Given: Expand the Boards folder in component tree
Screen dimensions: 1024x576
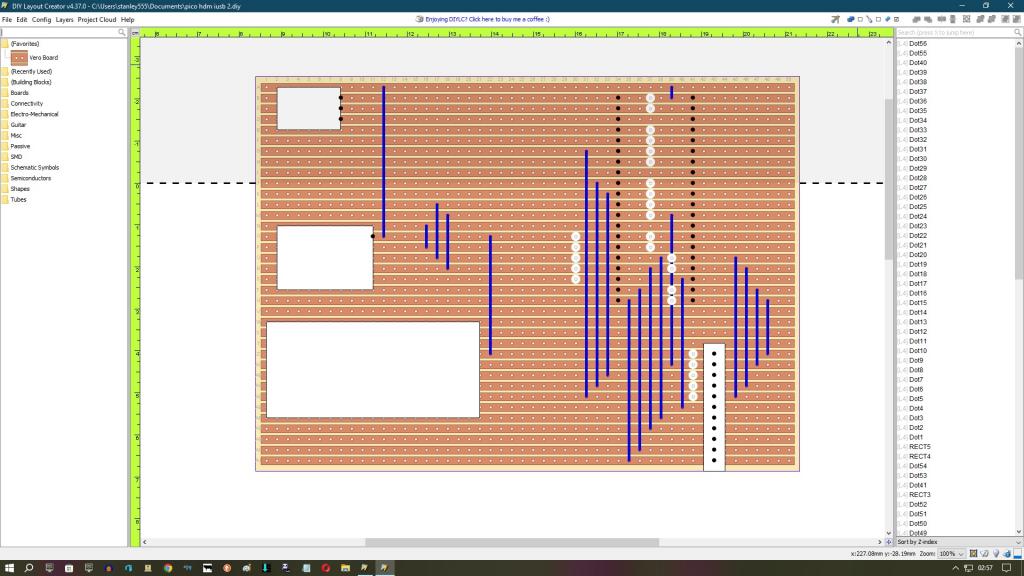Looking at the screenshot, I should click(19, 93).
